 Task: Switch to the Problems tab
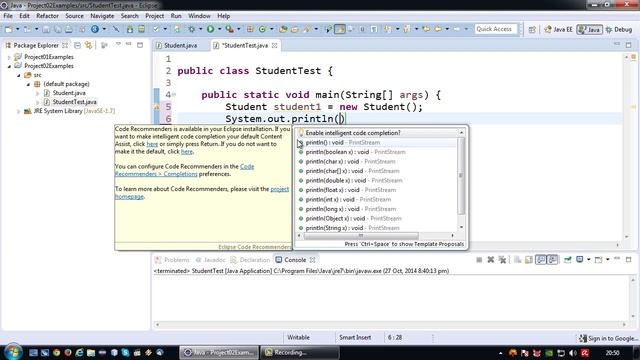click(x=172, y=260)
